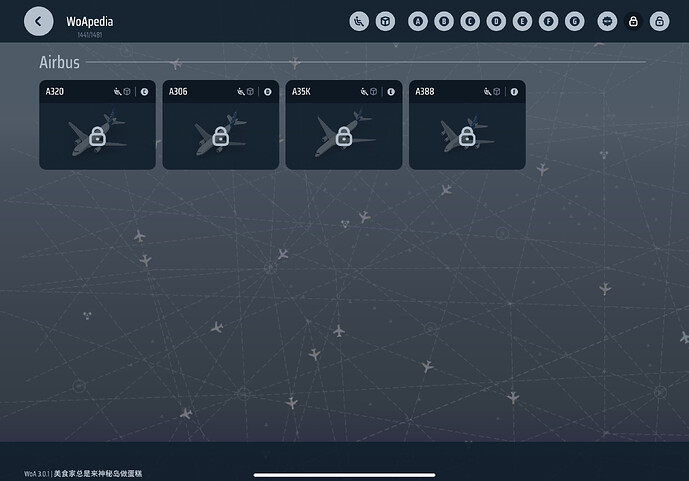
Task: Open the locked A320 card
Action: pyautogui.click(x=98, y=125)
